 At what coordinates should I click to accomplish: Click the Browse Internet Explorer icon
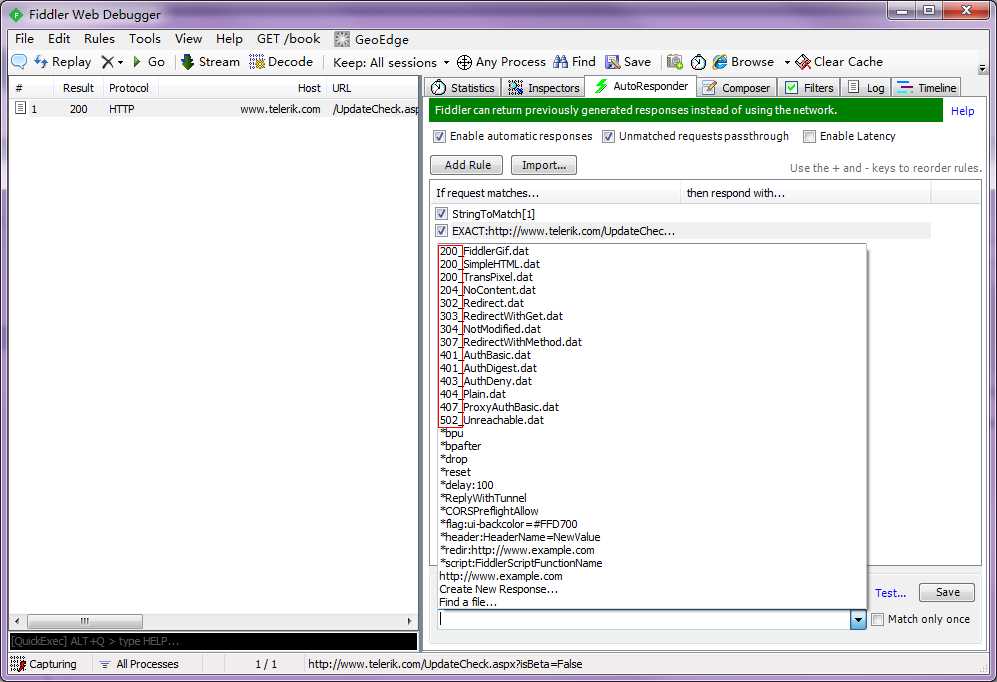coord(720,62)
